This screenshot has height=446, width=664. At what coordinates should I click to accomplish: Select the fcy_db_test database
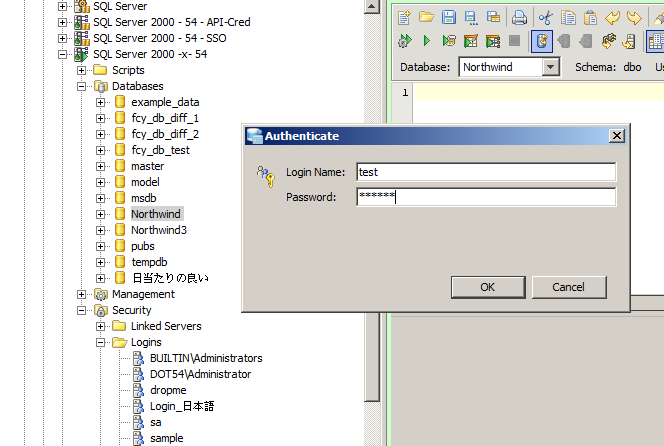coord(160,150)
